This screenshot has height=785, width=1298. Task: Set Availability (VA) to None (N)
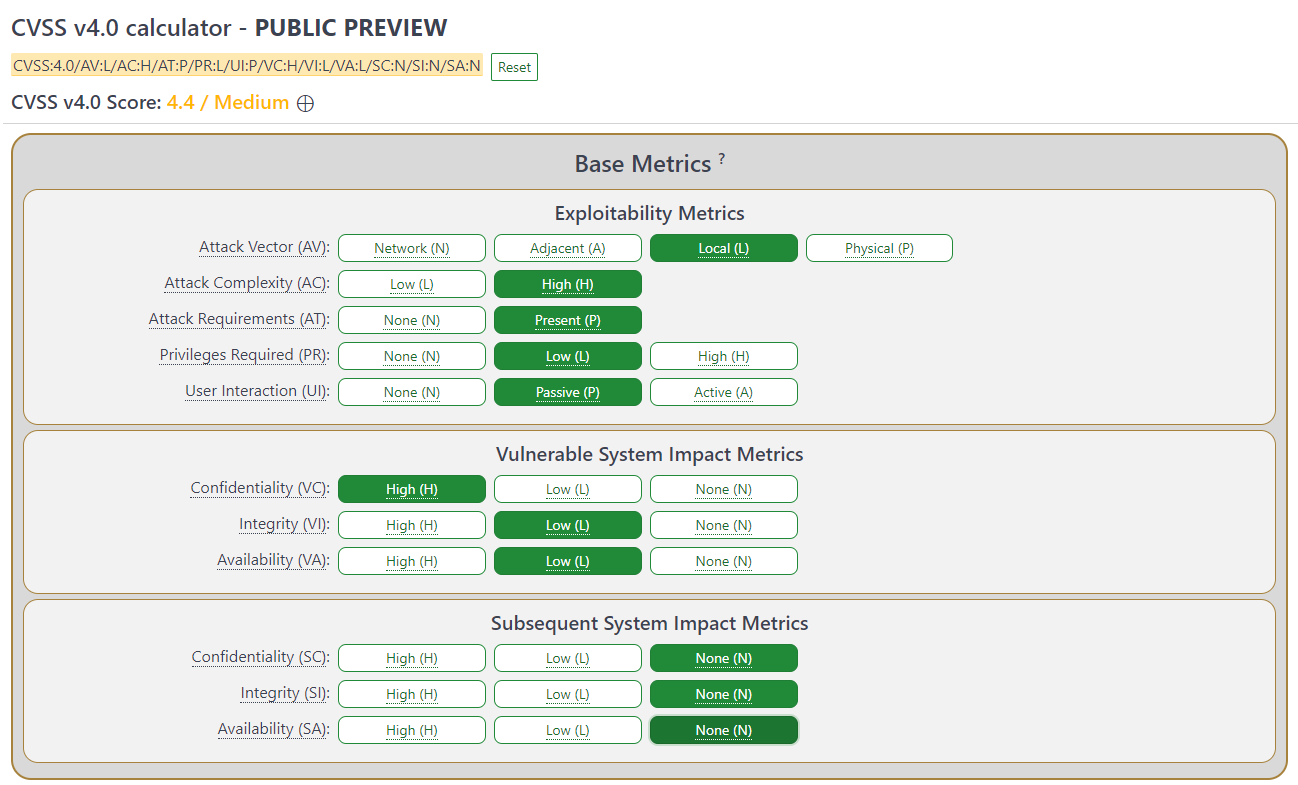coord(724,561)
